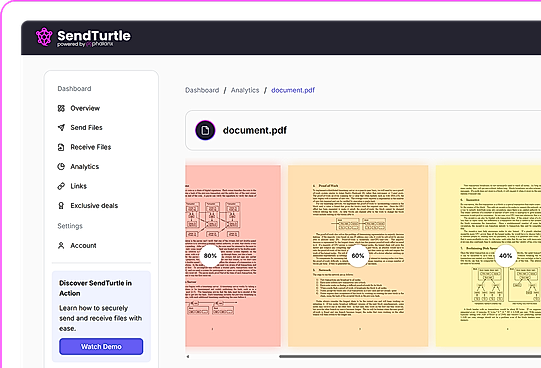Click the document.pdf file icon circle
The height and width of the screenshot is (368, 541).
[205, 130]
